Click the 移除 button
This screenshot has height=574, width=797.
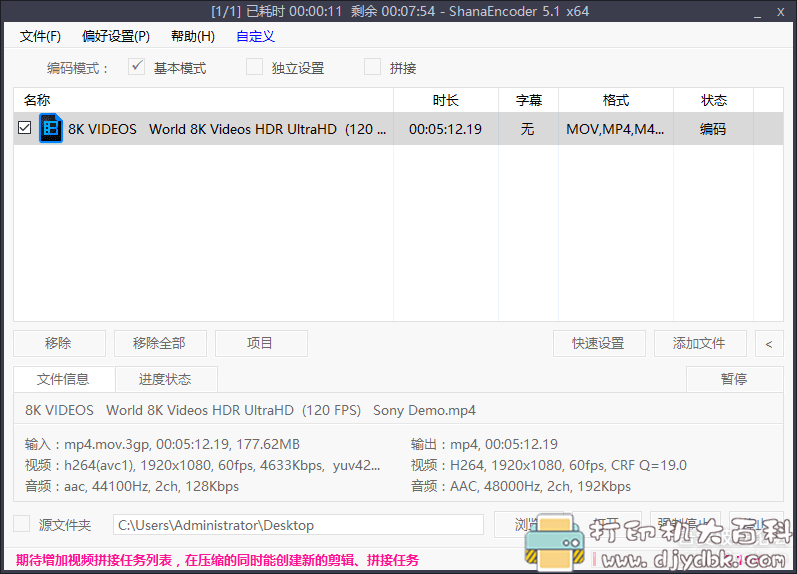[59, 343]
